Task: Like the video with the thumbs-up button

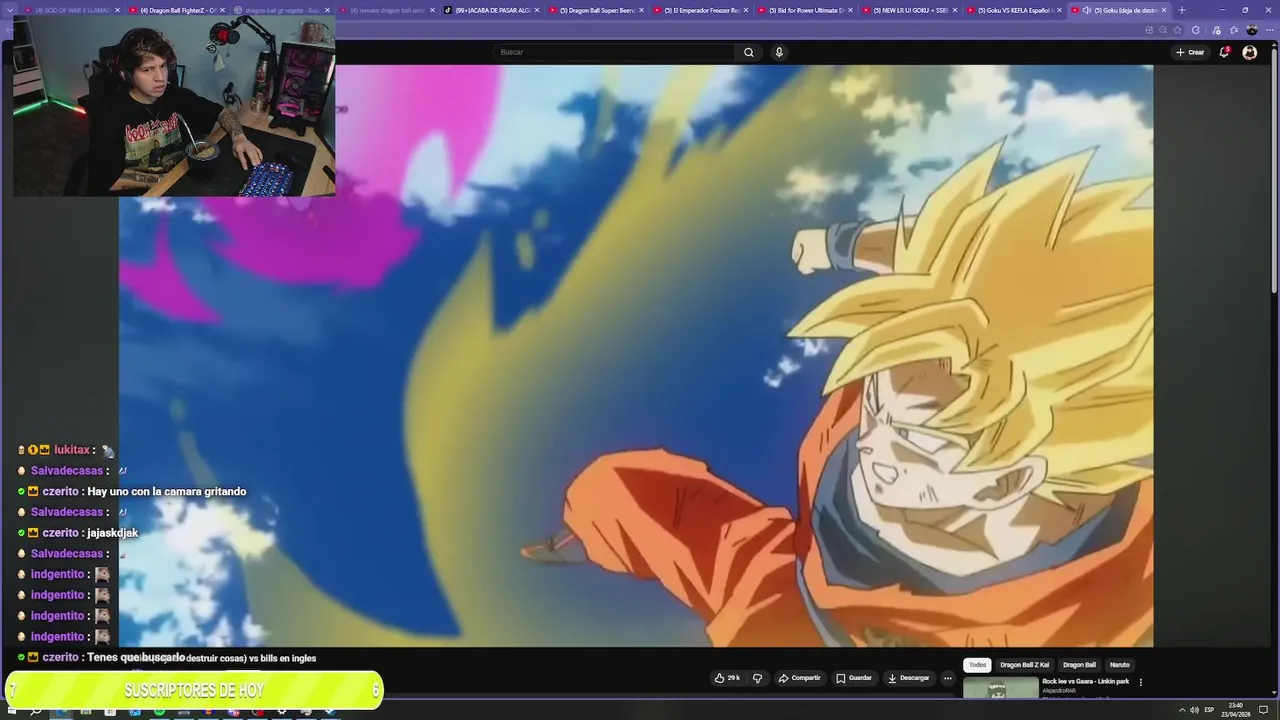Action: (x=727, y=678)
